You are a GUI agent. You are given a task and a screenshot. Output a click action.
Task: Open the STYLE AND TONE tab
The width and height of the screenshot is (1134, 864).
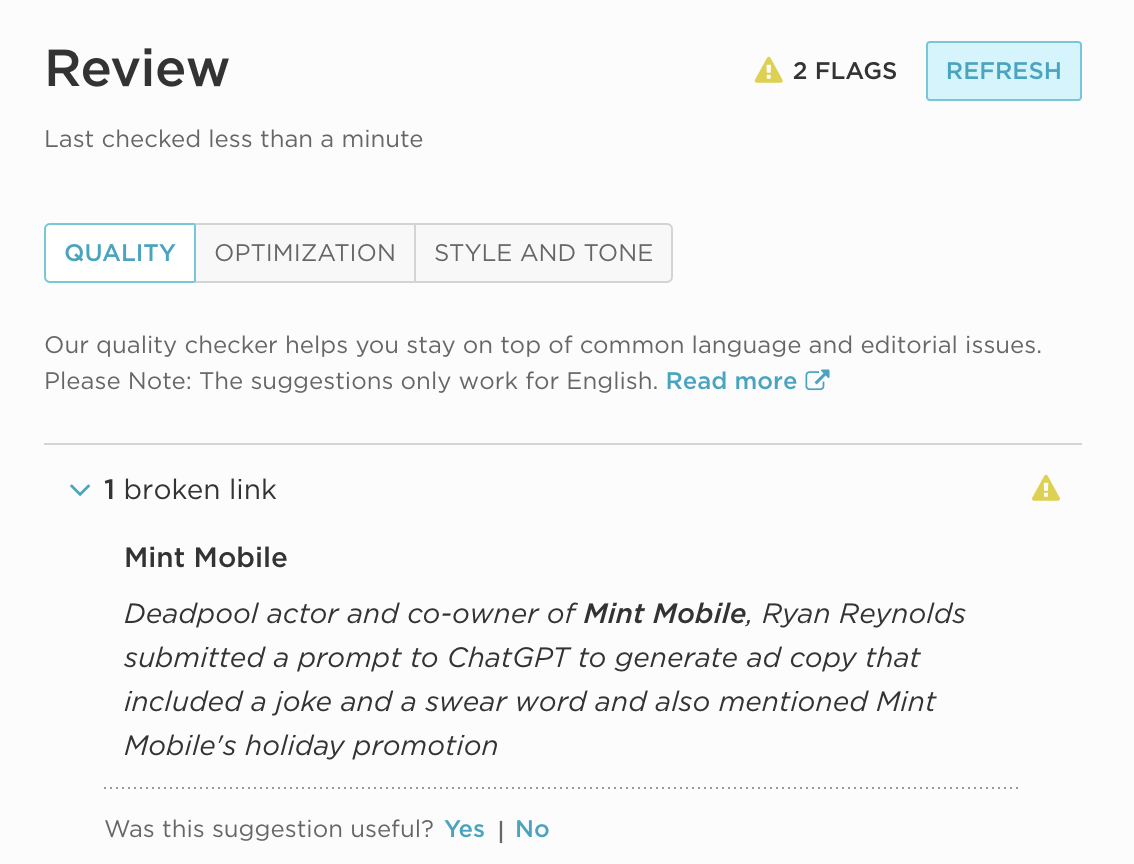point(543,253)
